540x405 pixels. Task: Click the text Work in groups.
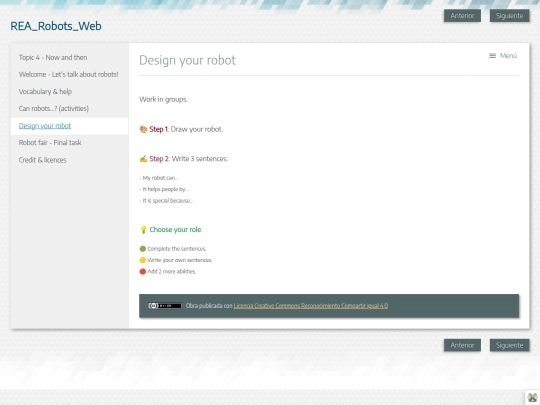(x=163, y=100)
